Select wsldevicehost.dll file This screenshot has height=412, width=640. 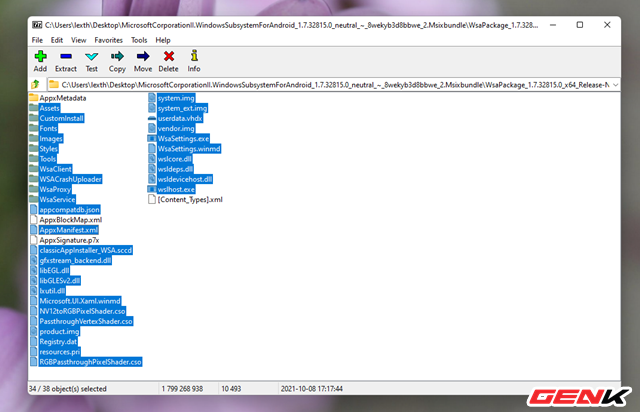tap(180, 179)
